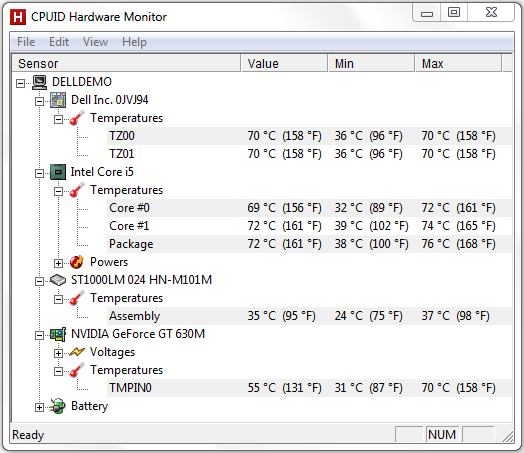Click Assembly value 35 °C (95 °F)
Screen dimensions: 524x453
pyautogui.click(x=281, y=316)
